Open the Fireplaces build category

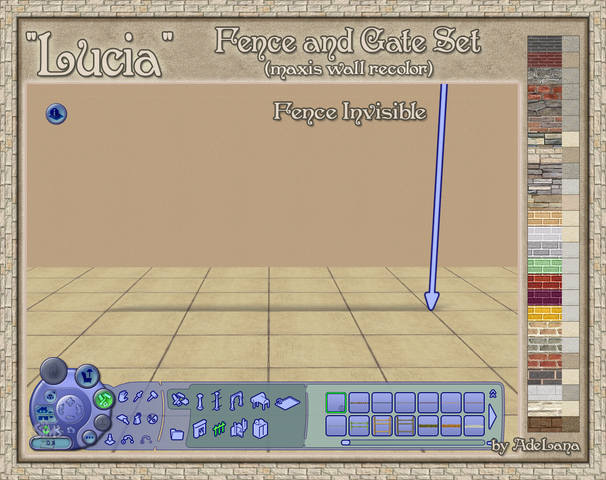[200, 429]
